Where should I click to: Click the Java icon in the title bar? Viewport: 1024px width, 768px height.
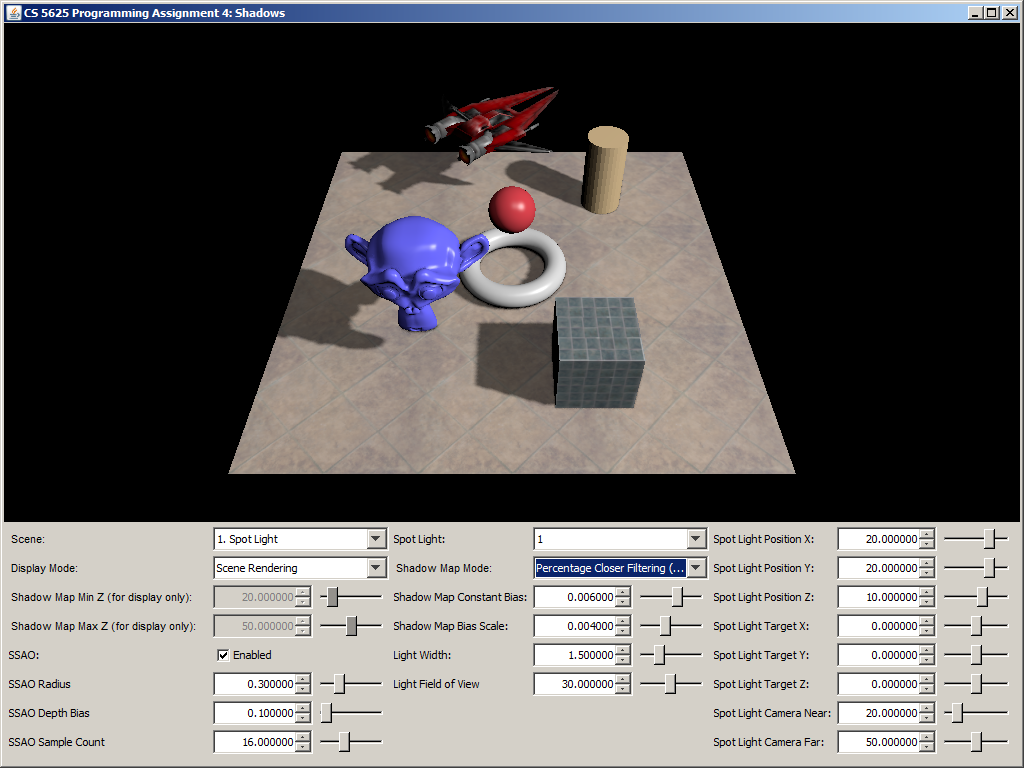point(14,12)
